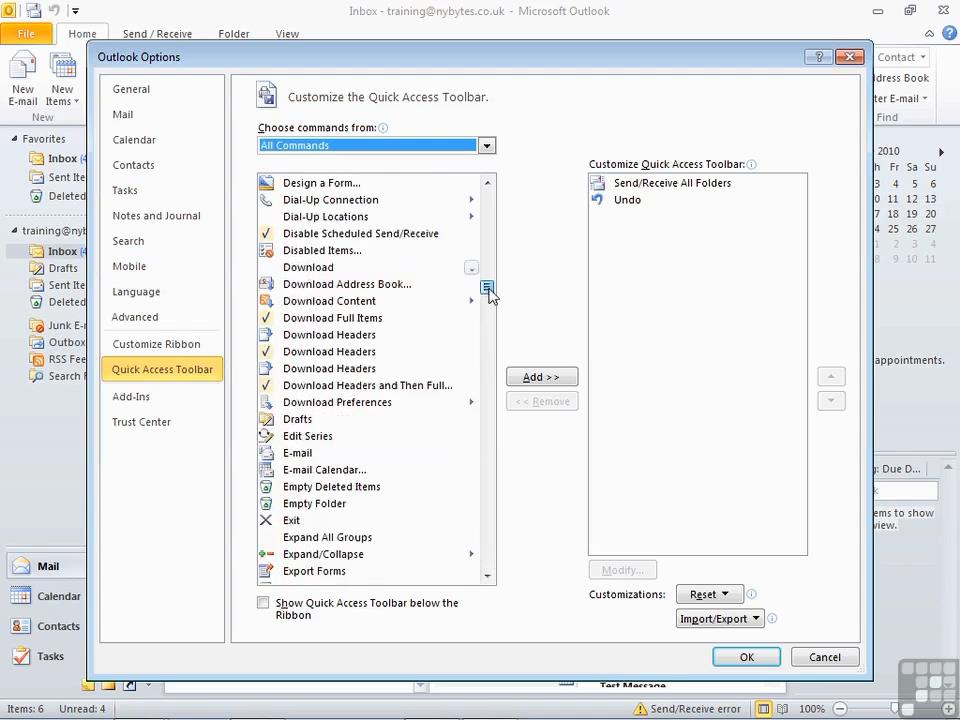Collapse the Favorites folder group

14,139
